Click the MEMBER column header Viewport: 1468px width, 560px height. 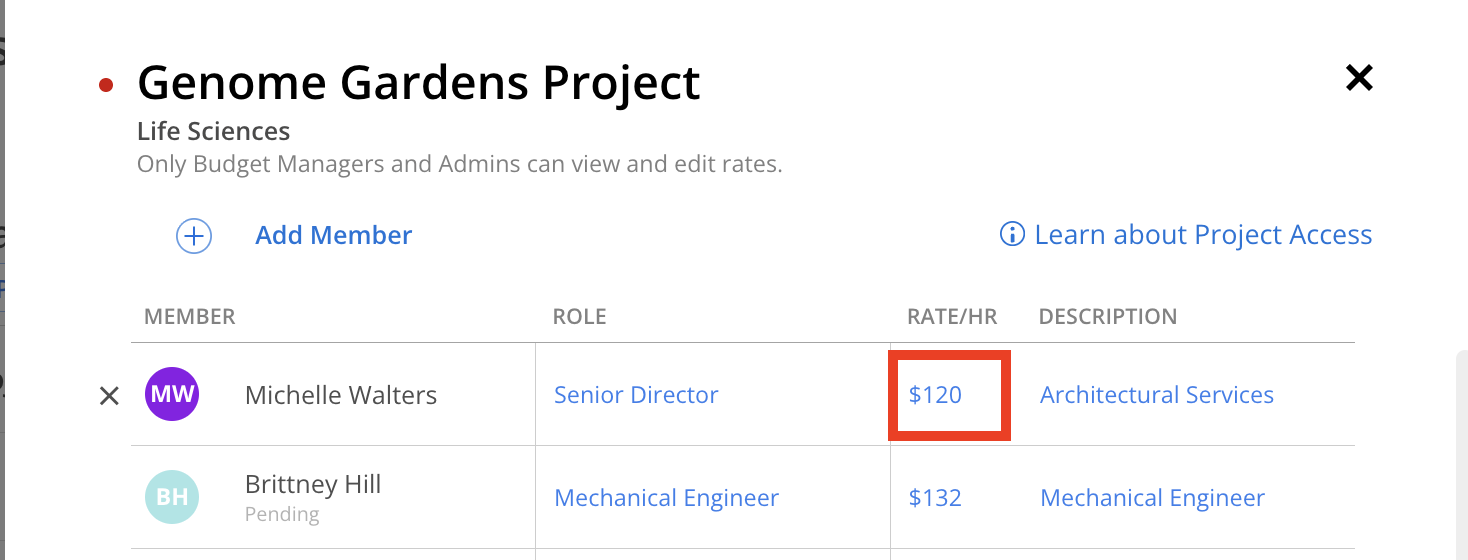(x=190, y=317)
